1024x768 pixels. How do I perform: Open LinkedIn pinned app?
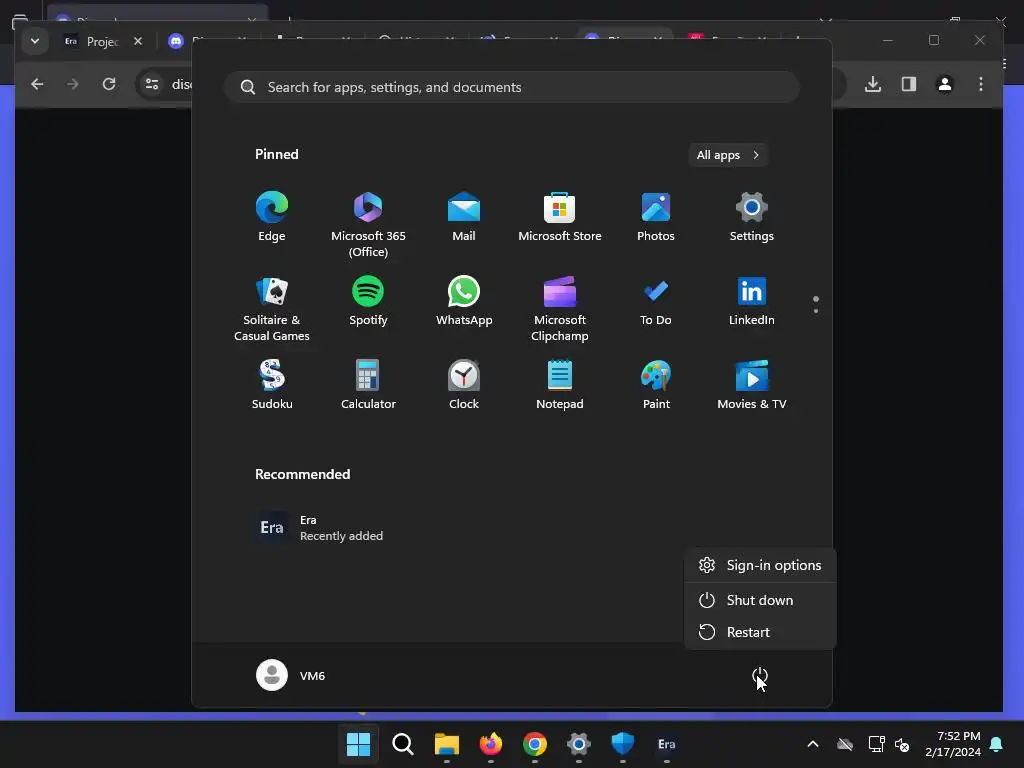pos(752,302)
